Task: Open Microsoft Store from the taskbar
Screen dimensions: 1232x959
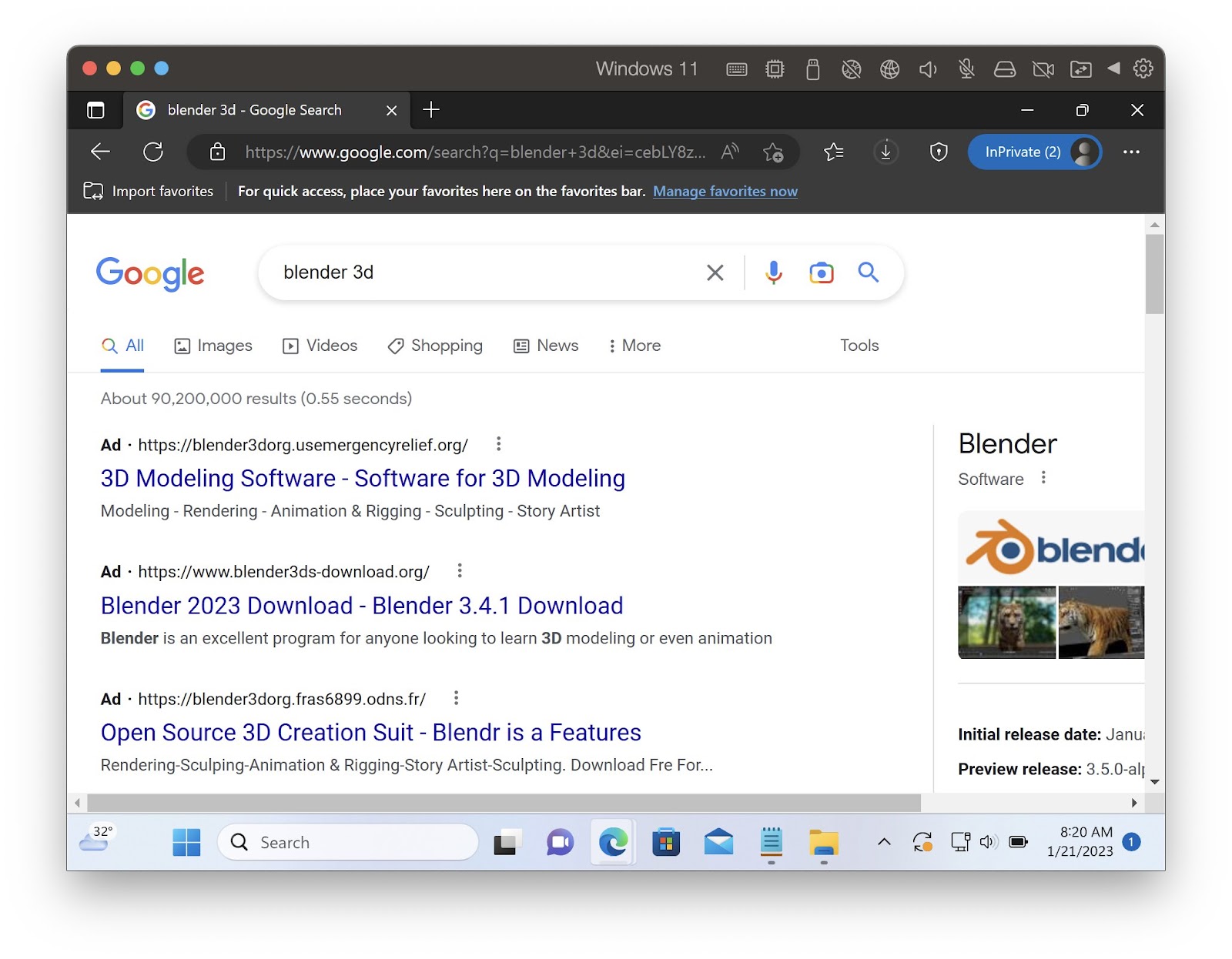Action: point(665,843)
